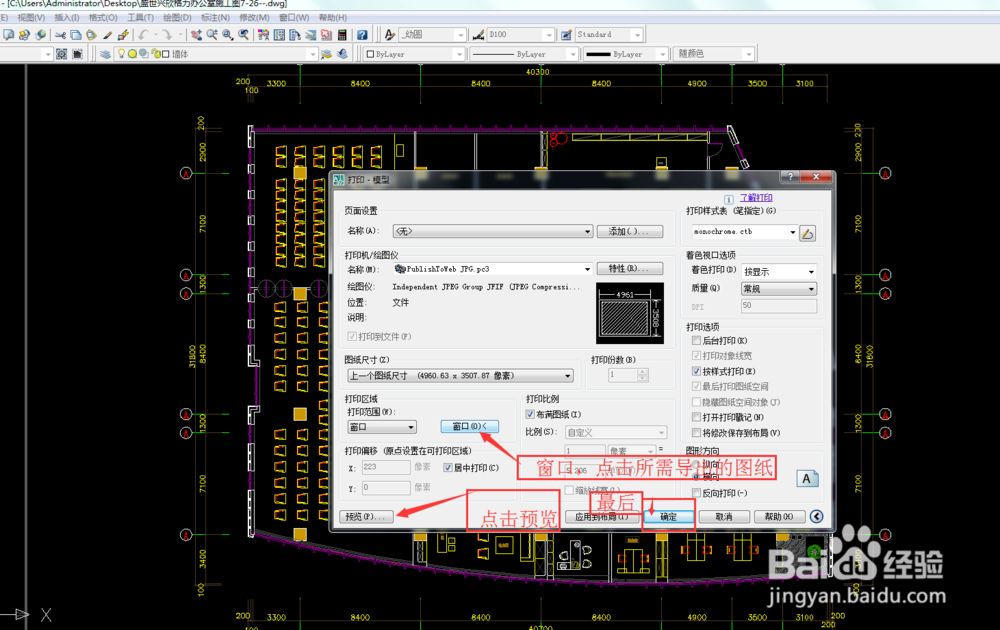The height and width of the screenshot is (630, 1000).
Task: Select the Match Properties brush icon
Action: point(107,34)
